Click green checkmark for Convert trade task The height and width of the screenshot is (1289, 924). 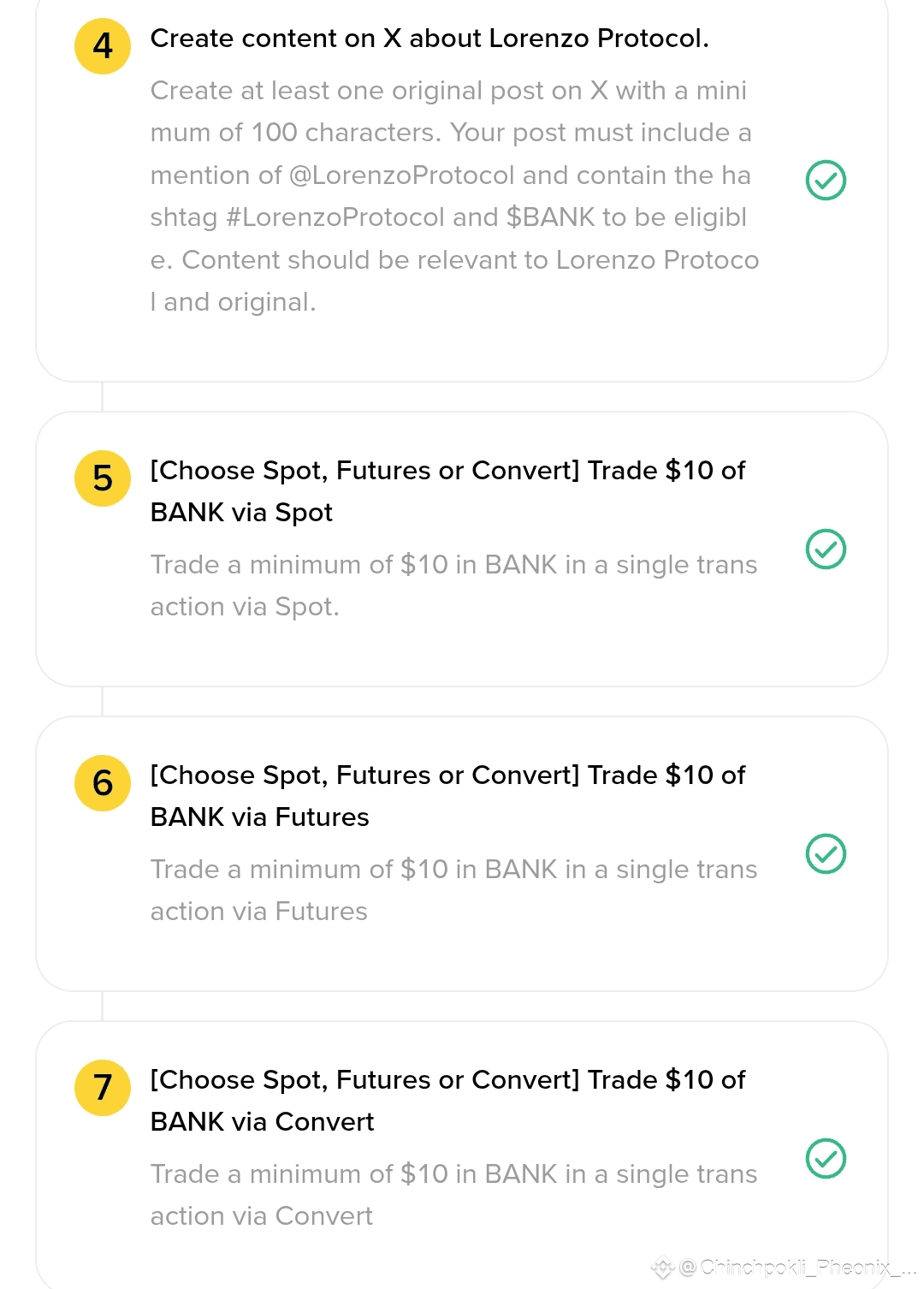coord(826,1159)
